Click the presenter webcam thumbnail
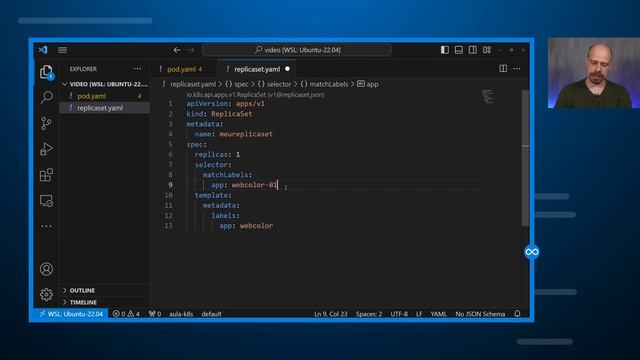This screenshot has height=360, width=640. pyautogui.click(x=593, y=73)
